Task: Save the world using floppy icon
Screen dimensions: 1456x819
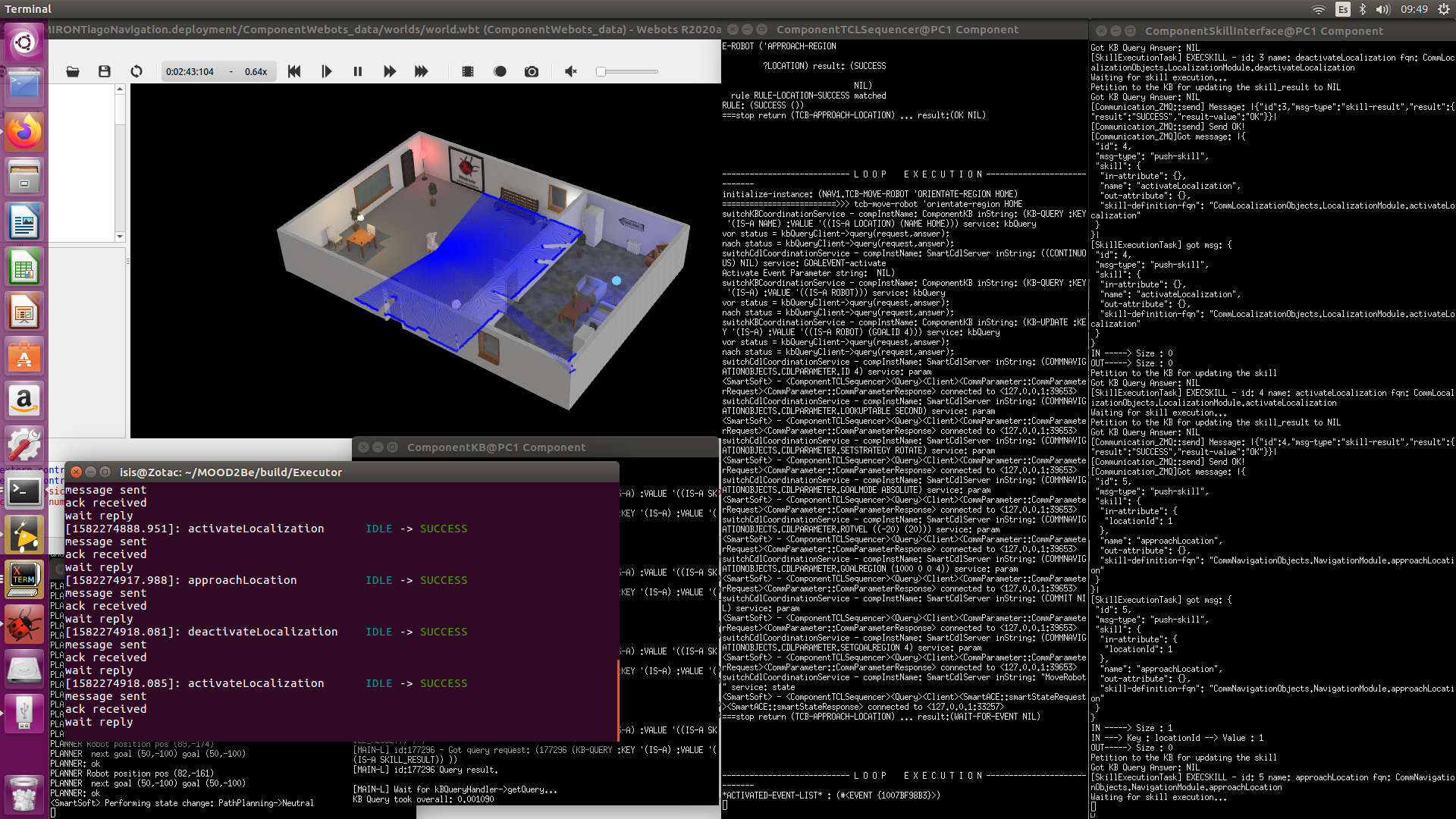Action: (x=105, y=71)
